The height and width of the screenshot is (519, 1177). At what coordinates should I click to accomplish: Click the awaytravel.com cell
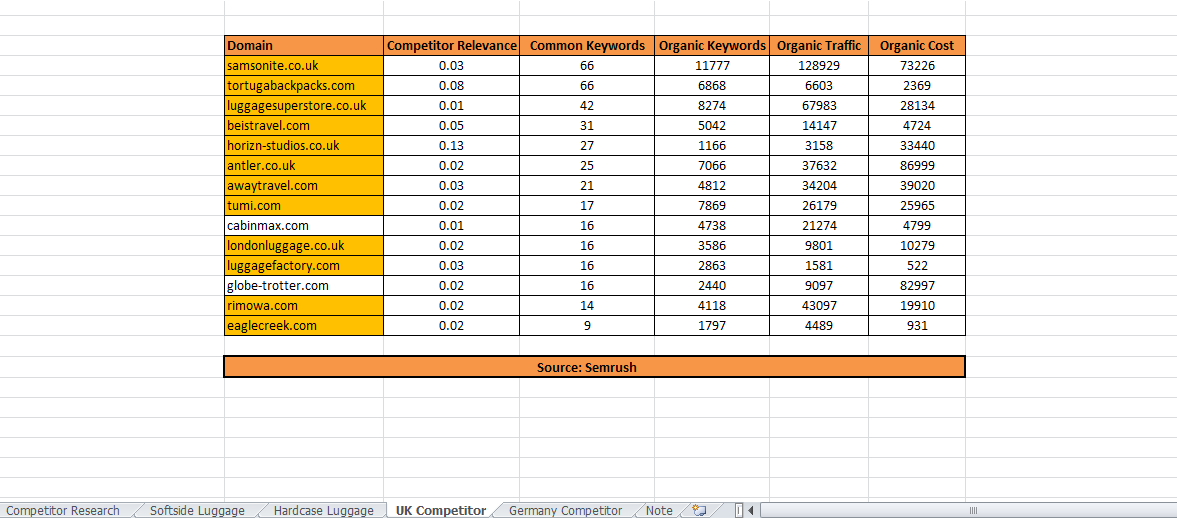(x=304, y=186)
